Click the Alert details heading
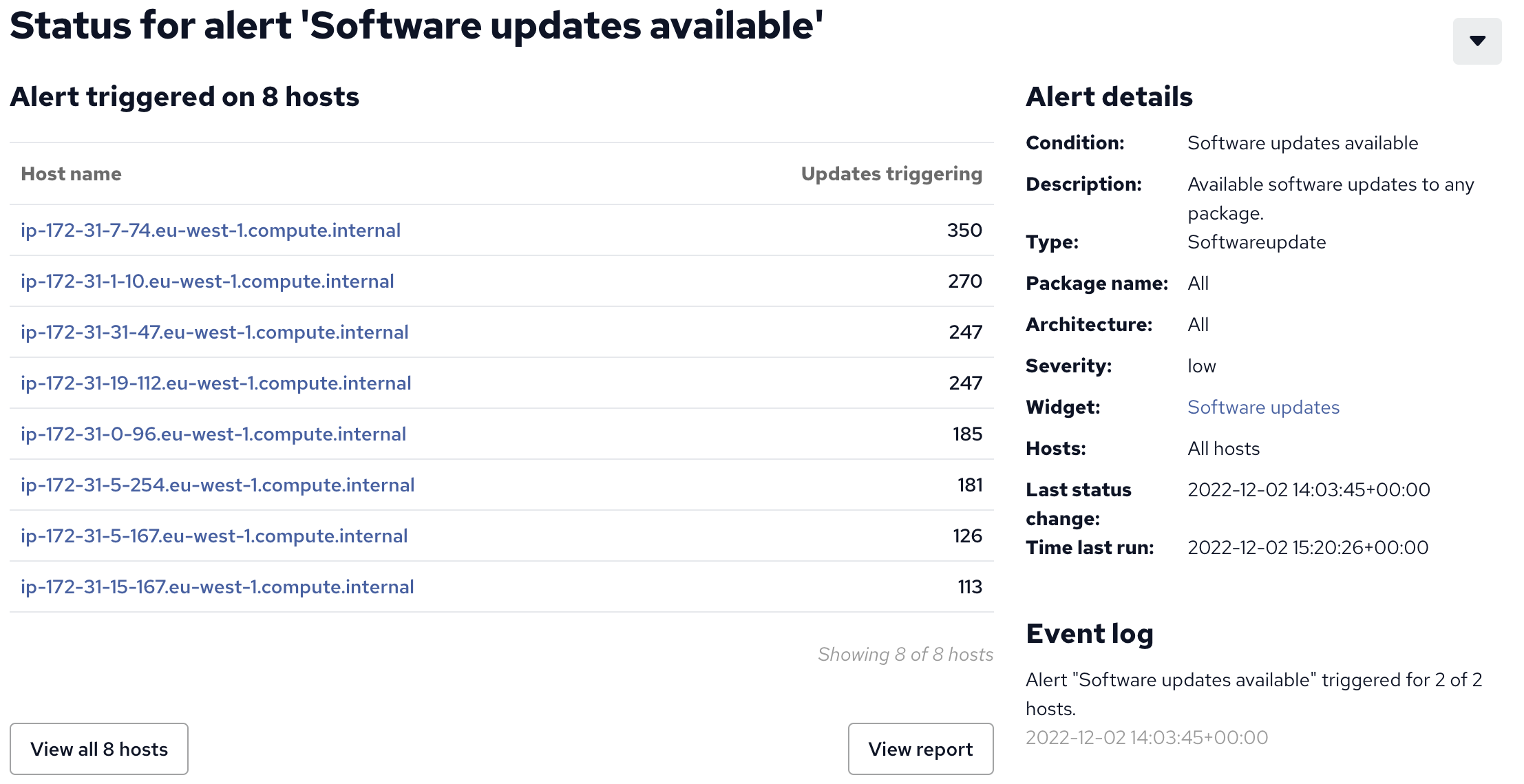 1109,96
